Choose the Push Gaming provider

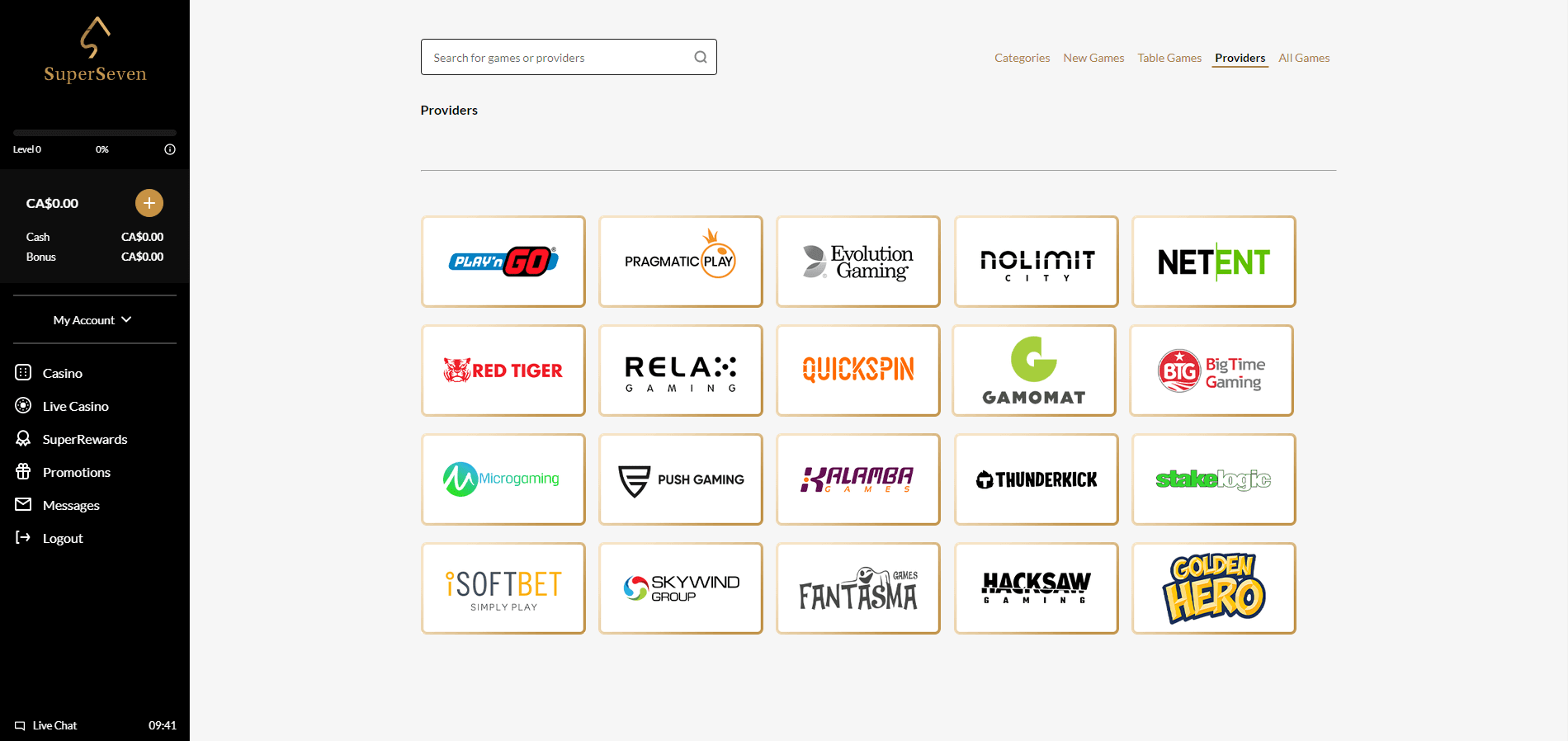coord(681,479)
